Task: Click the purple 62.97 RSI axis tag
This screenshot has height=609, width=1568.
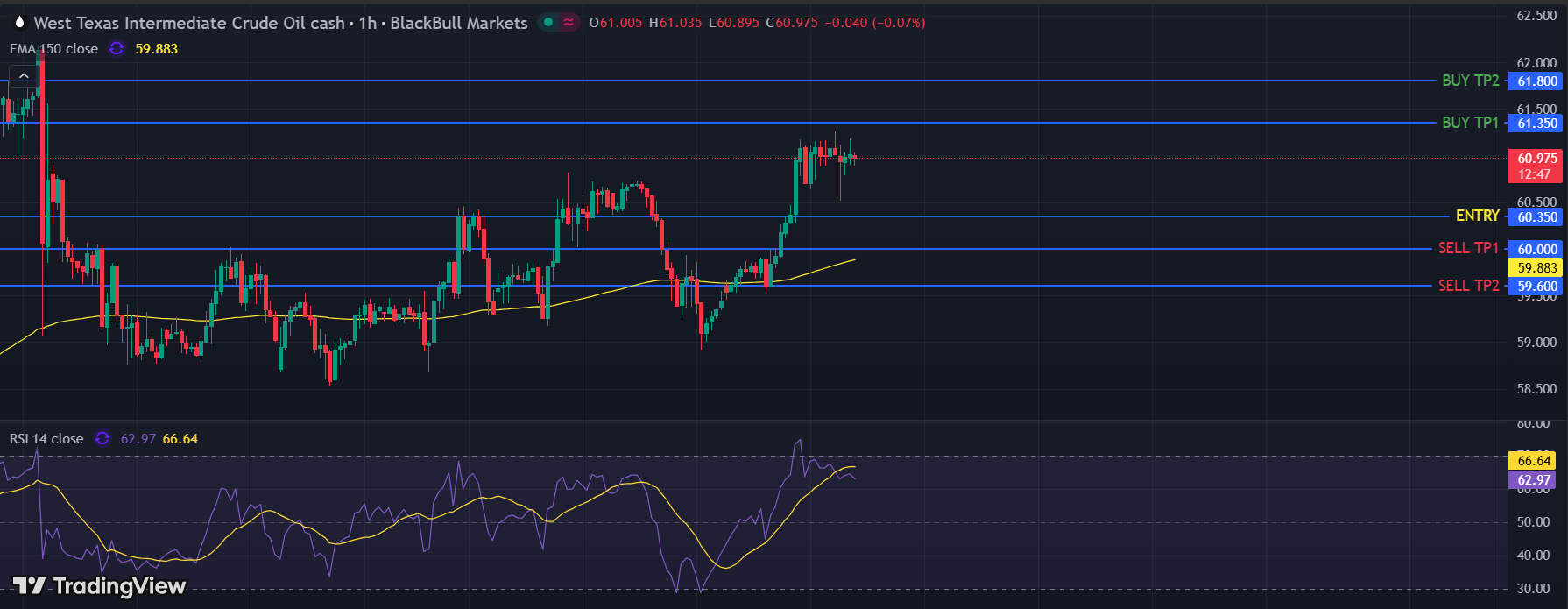Action: 1534,480
